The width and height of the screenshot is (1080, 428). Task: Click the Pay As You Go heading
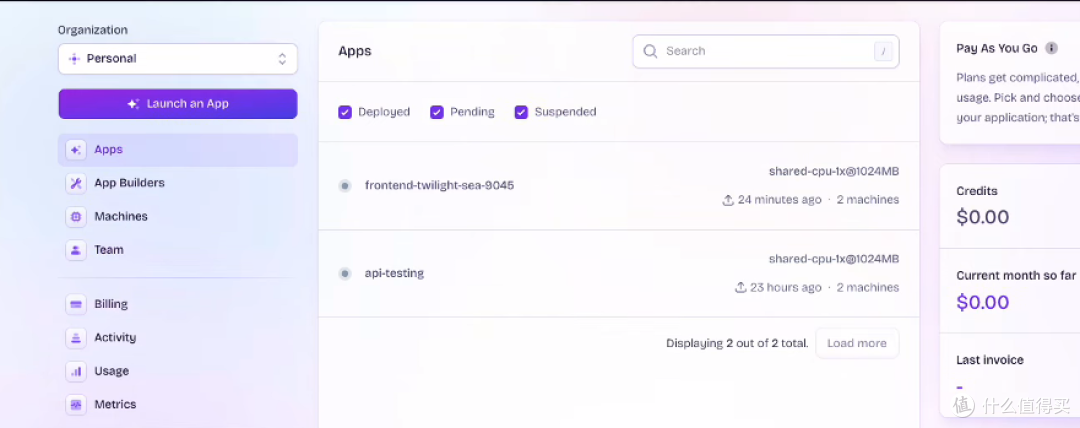[x=997, y=48]
